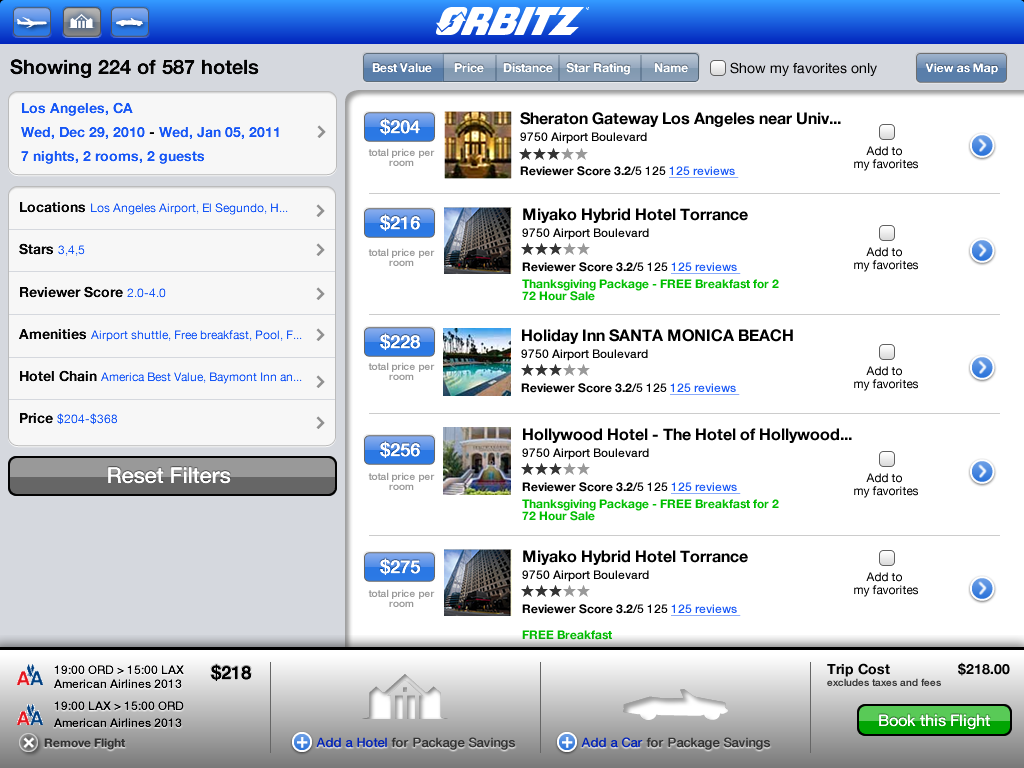
Task: Click the Sheraton Gateway Los Angeles hotel name
Action: 680,118
